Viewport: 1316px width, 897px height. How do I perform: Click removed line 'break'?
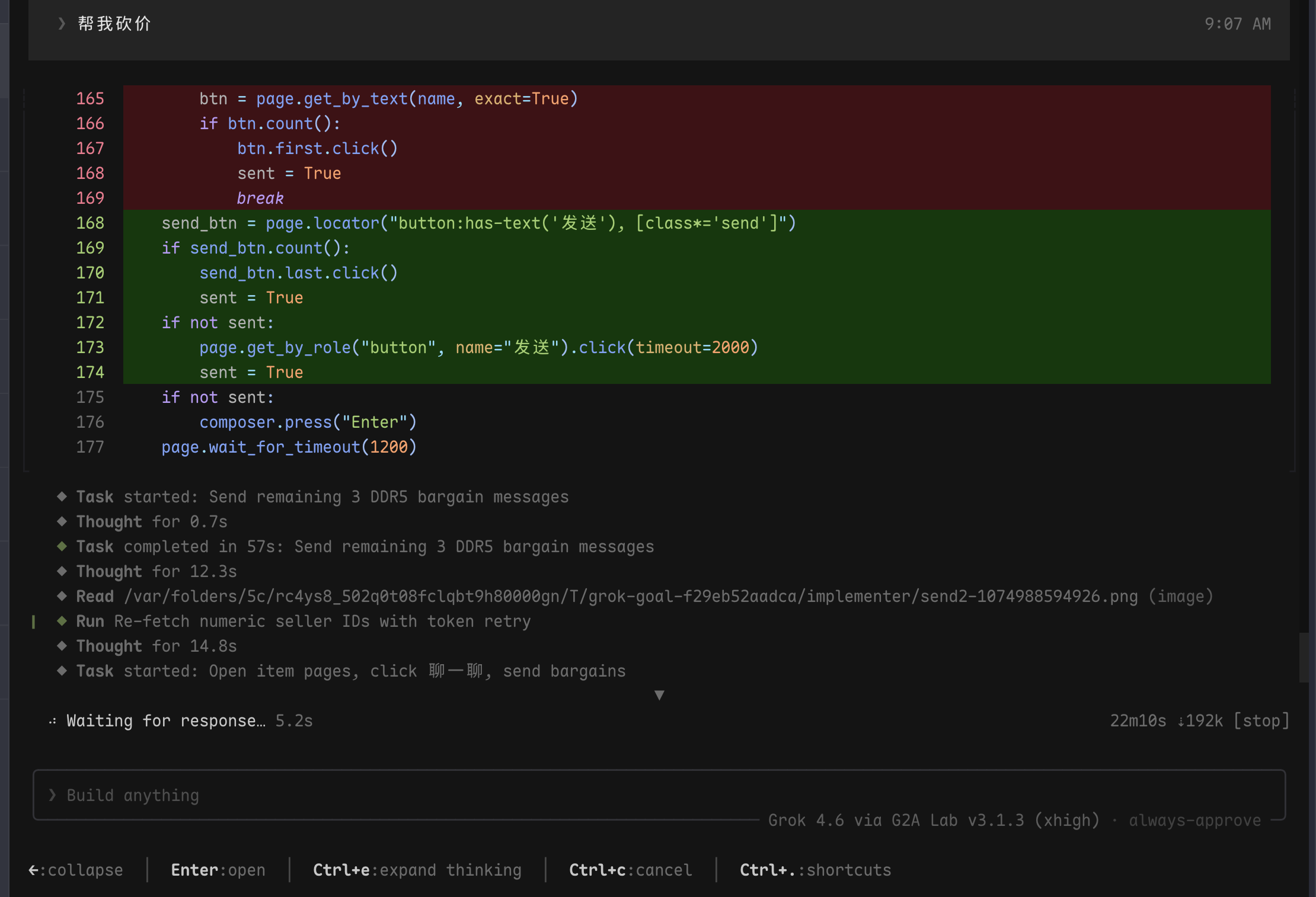pyautogui.click(x=260, y=198)
